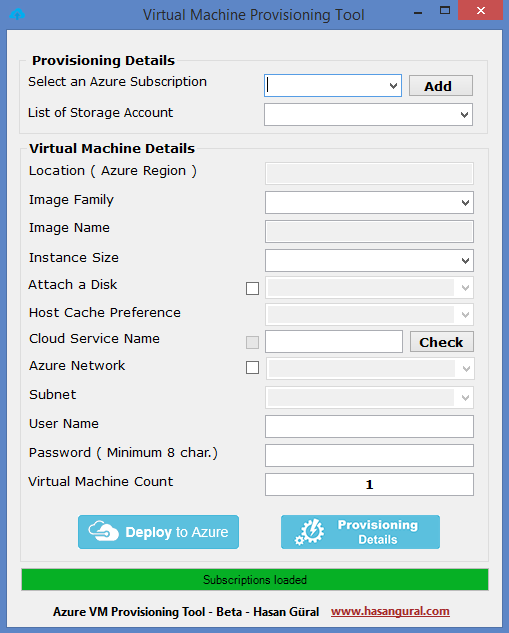Expand the List of Storage Account dropdown
This screenshot has width=509, height=633.
point(368,114)
